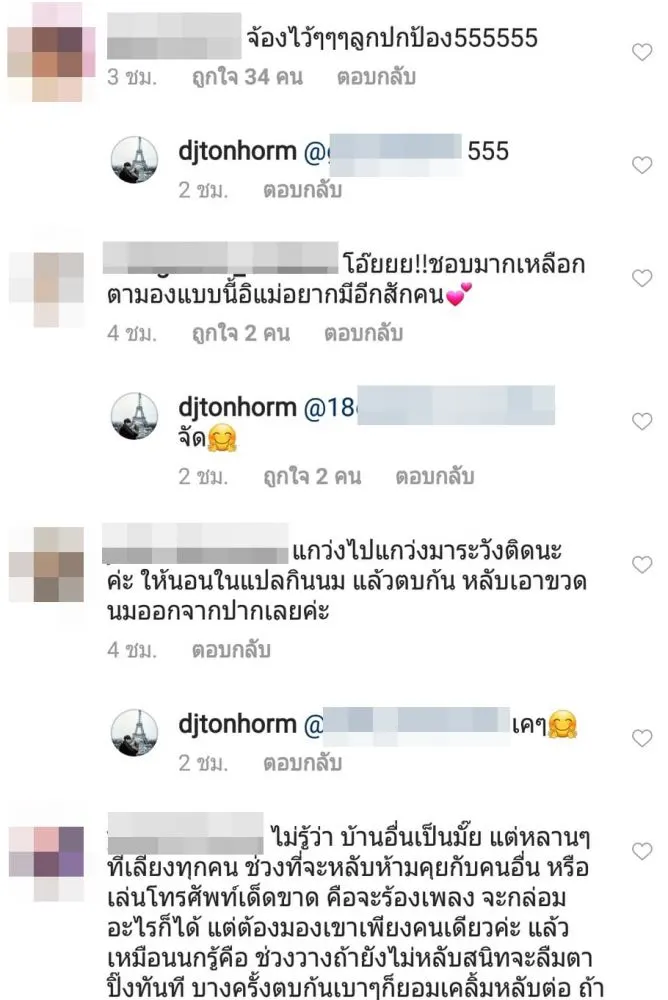Heart the comment starting with ไม่รู้ว่า บ้านอื่น

642,851
